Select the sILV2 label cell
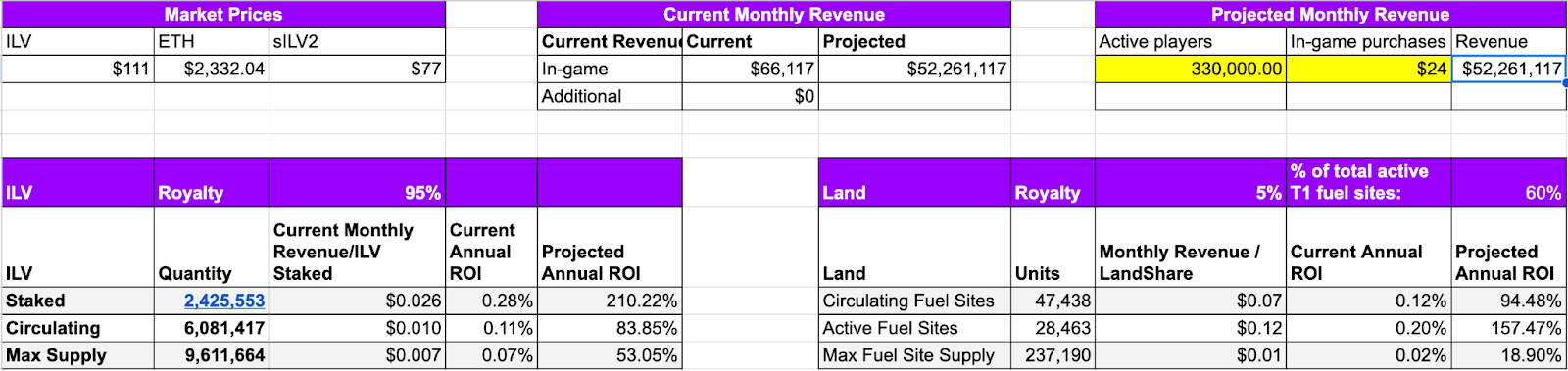This screenshot has width=1568, height=371. (357, 41)
